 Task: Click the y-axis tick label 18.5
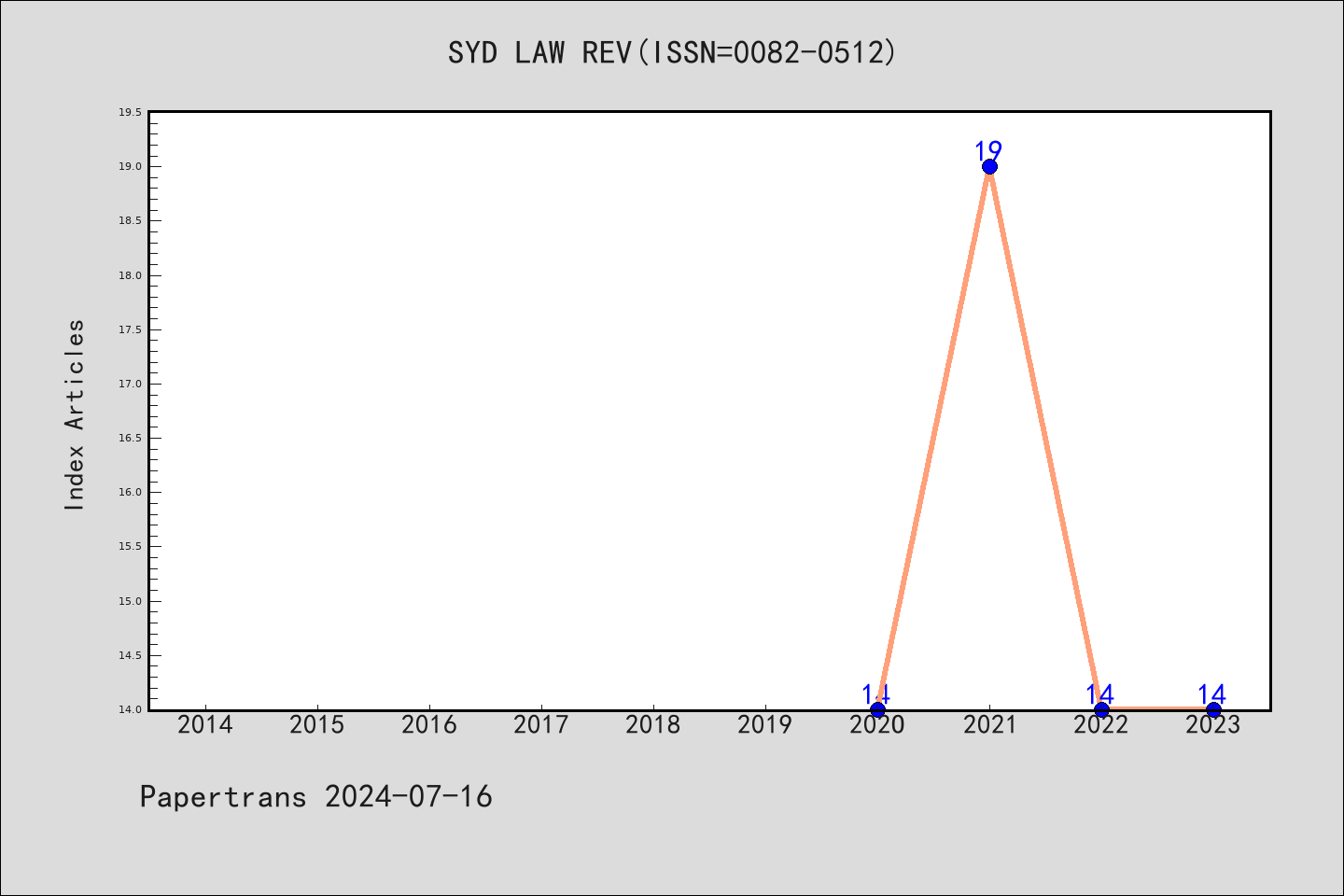click(x=130, y=220)
